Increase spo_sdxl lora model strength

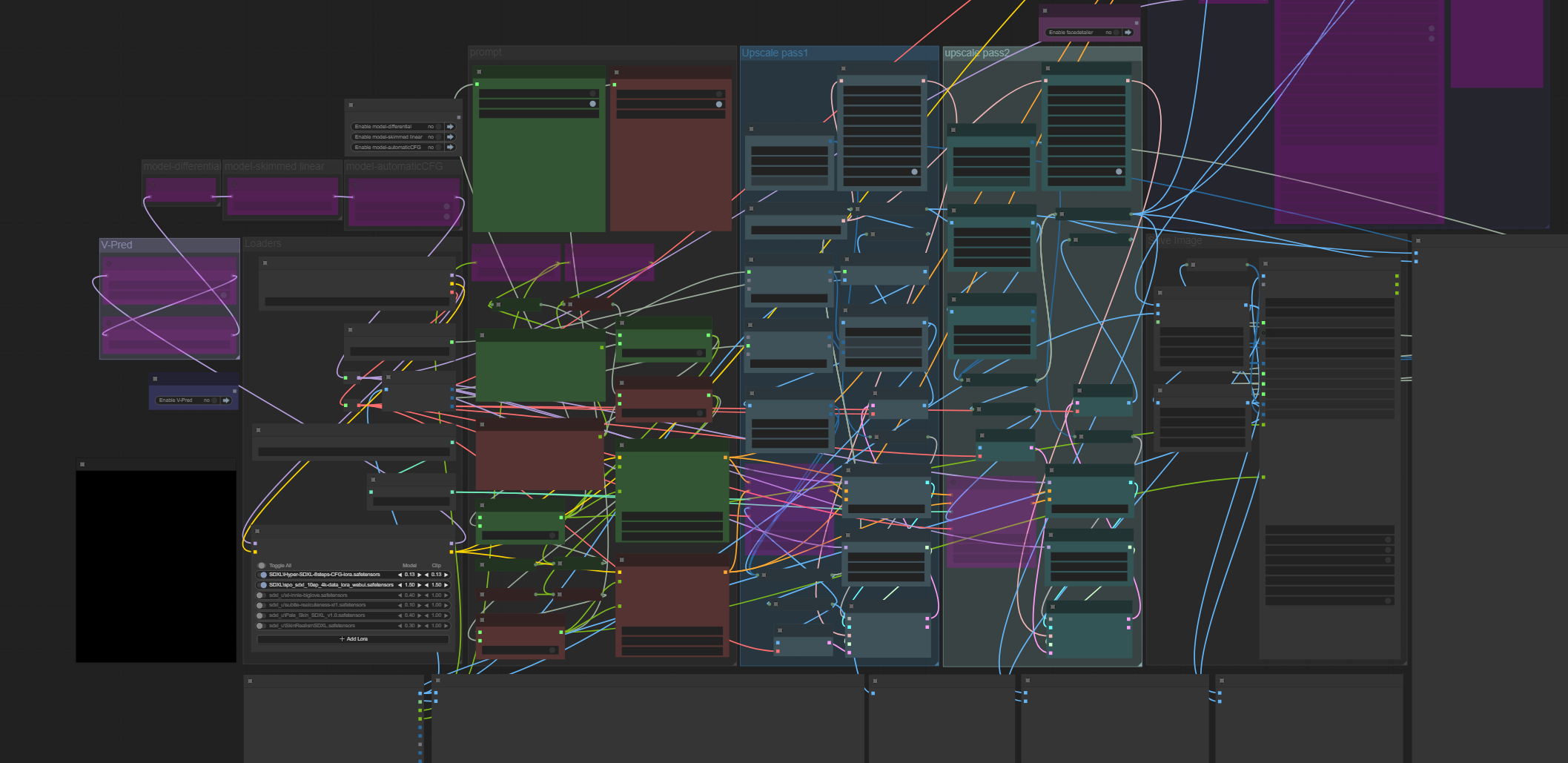(419, 585)
